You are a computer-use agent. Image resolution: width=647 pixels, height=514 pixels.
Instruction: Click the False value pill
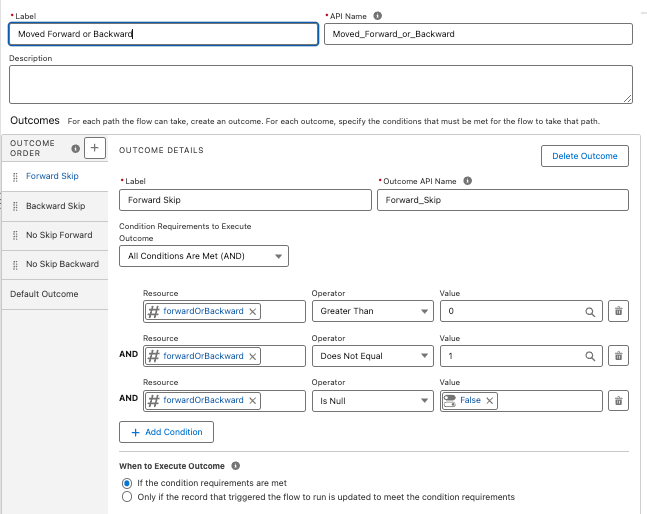click(x=470, y=400)
